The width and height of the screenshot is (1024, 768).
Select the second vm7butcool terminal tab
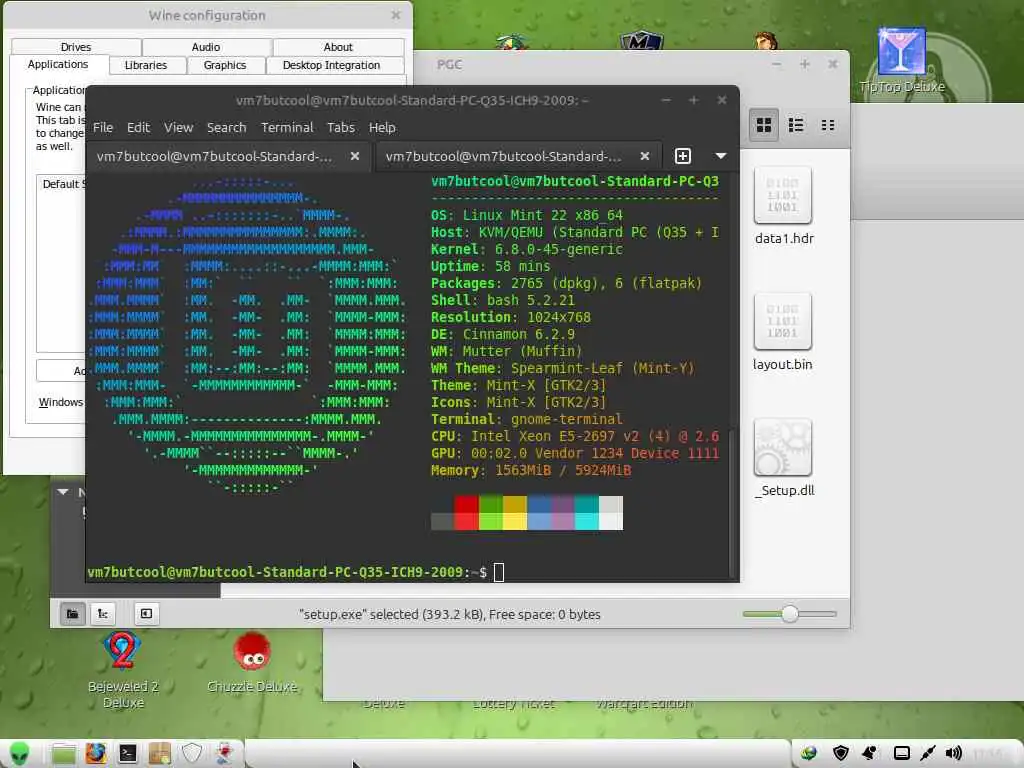click(x=519, y=157)
